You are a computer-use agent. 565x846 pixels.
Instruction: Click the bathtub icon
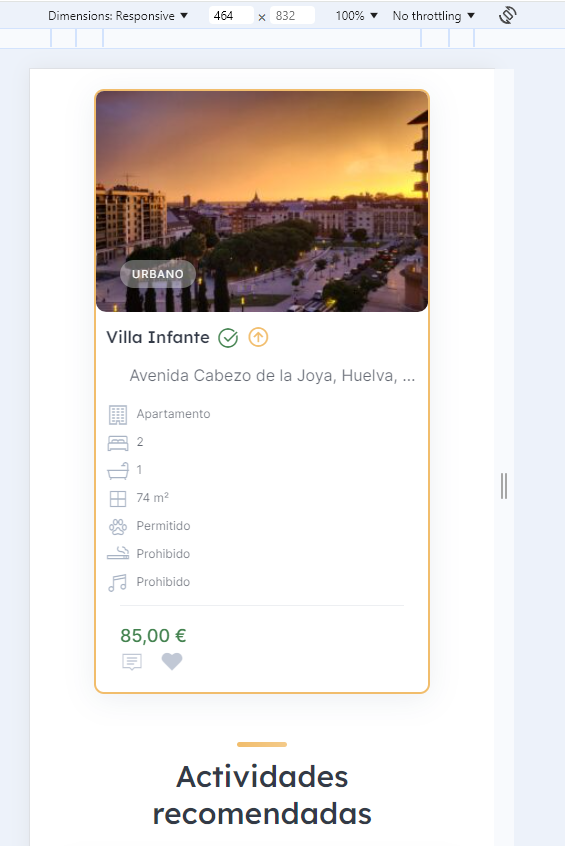[x=118, y=470]
